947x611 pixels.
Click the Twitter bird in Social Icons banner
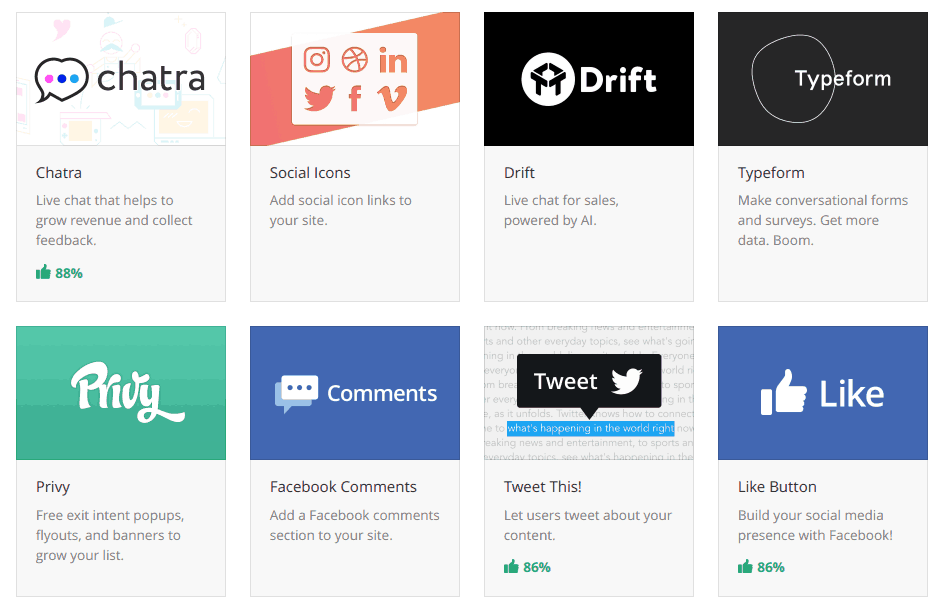click(319, 98)
